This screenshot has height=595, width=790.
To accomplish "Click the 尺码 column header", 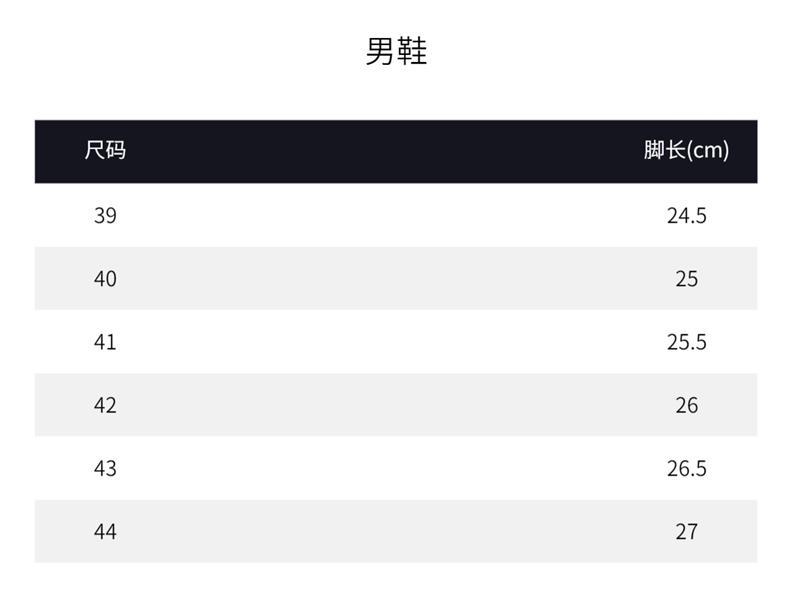I will [105, 151].
